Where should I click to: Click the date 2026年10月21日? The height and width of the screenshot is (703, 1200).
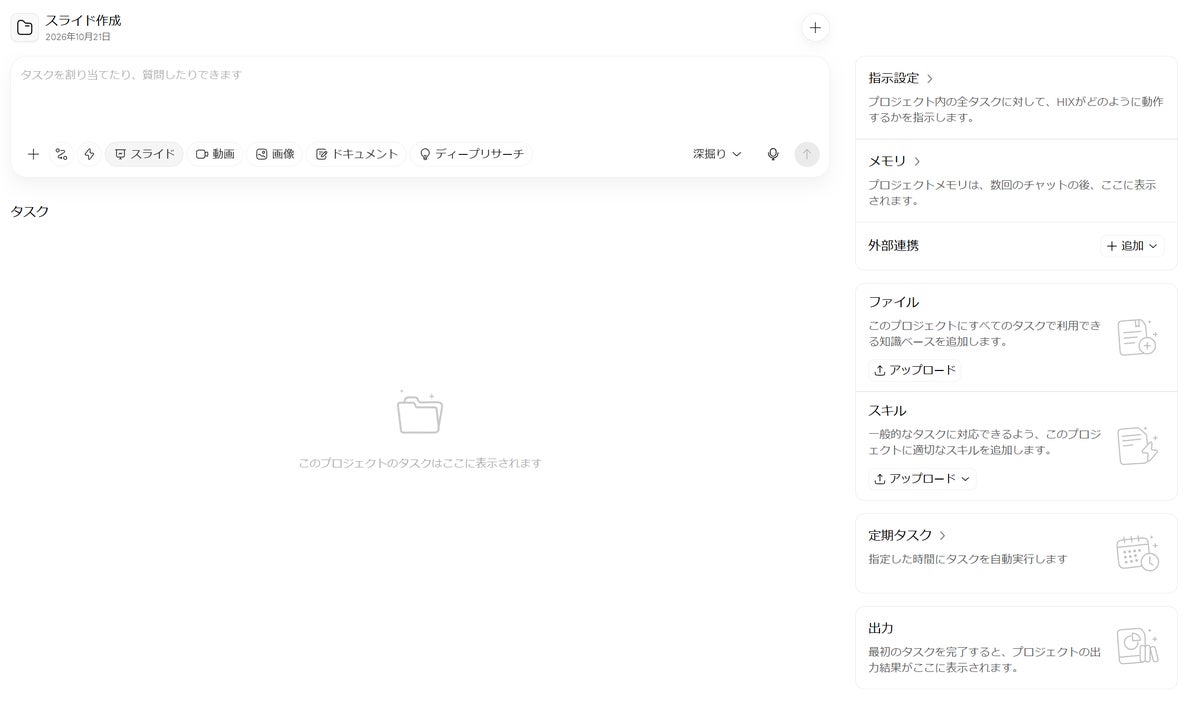click(78, 37)
